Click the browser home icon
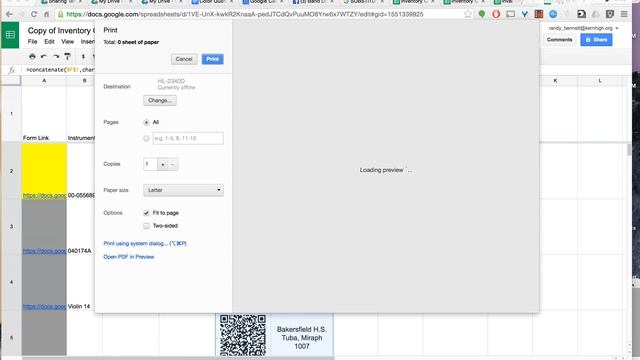Screen dimensions: 640x360 click(47, 14)
